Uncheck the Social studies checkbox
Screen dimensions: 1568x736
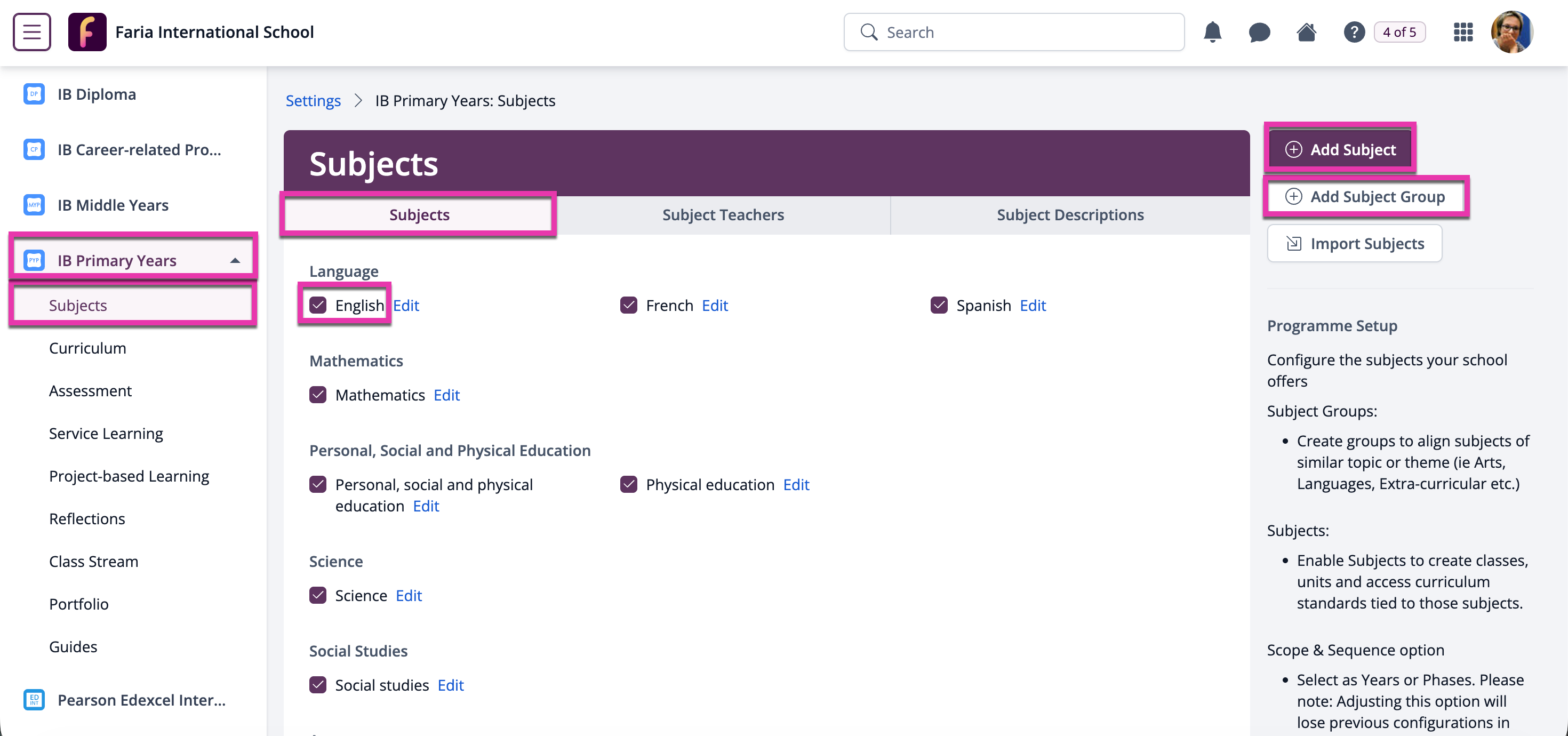click(x=318, y=685)
